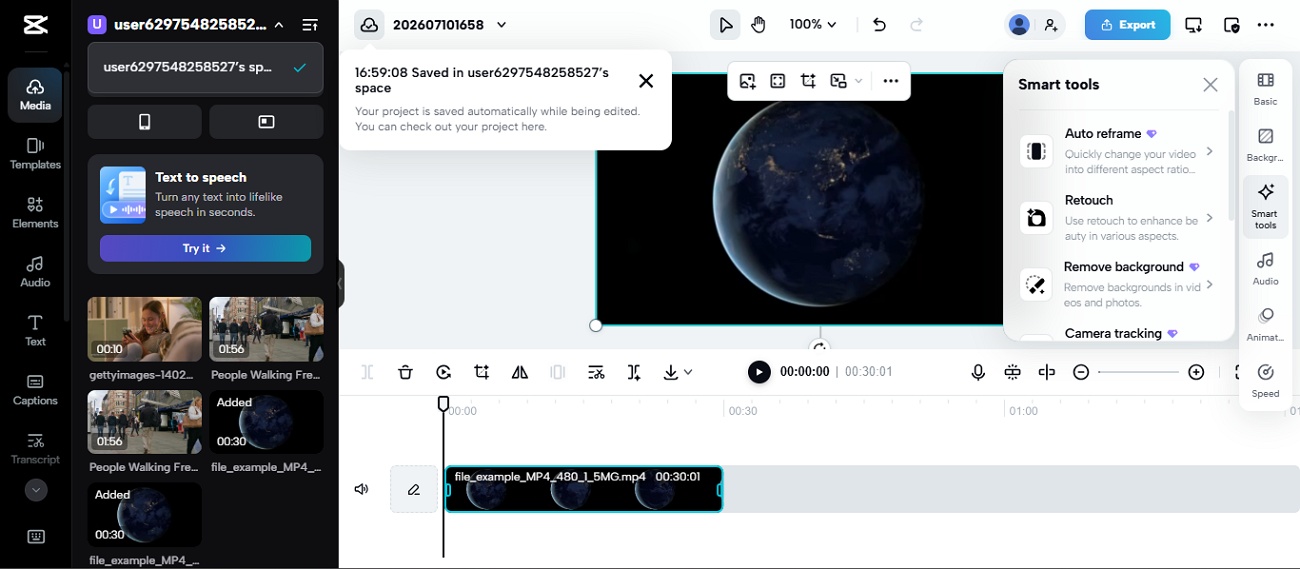Open the user avatar profile
The height and width of the screenshot is (569, 1300).
click(x=1019, y=25)
